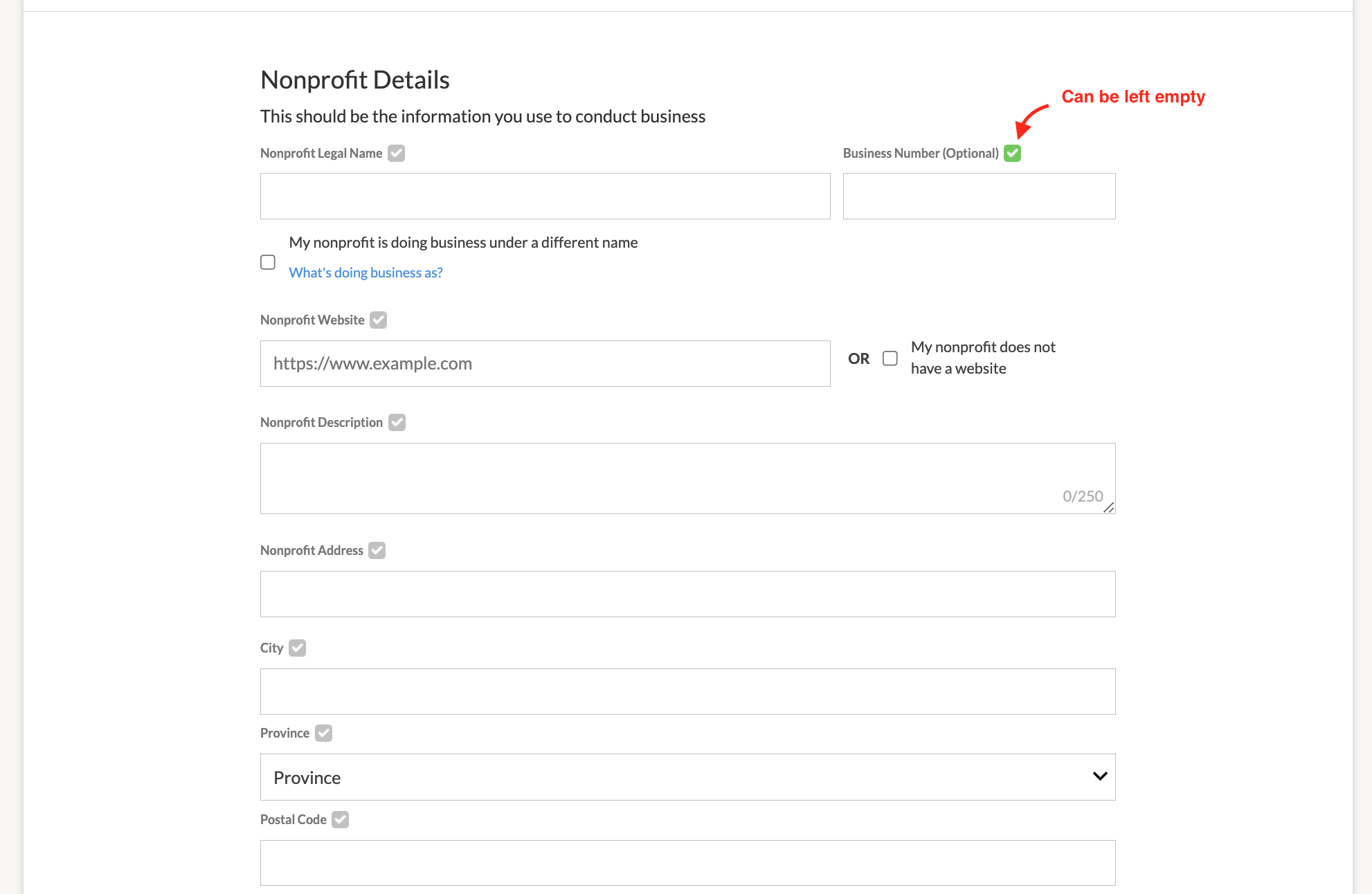Screen dimensions: 1372x894
Task: Click checkmark icon next to Postal Code label
Action: 340,819
